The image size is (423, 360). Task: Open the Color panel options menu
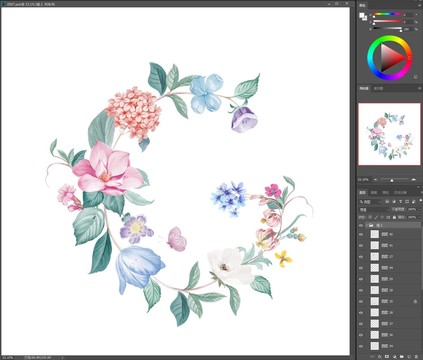coord(419,5)
